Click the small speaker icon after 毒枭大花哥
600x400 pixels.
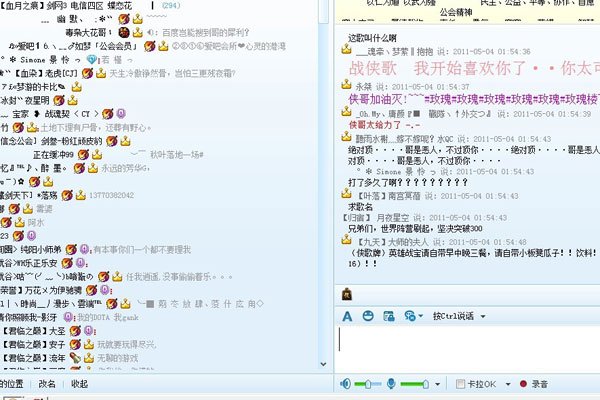point(151,33)
